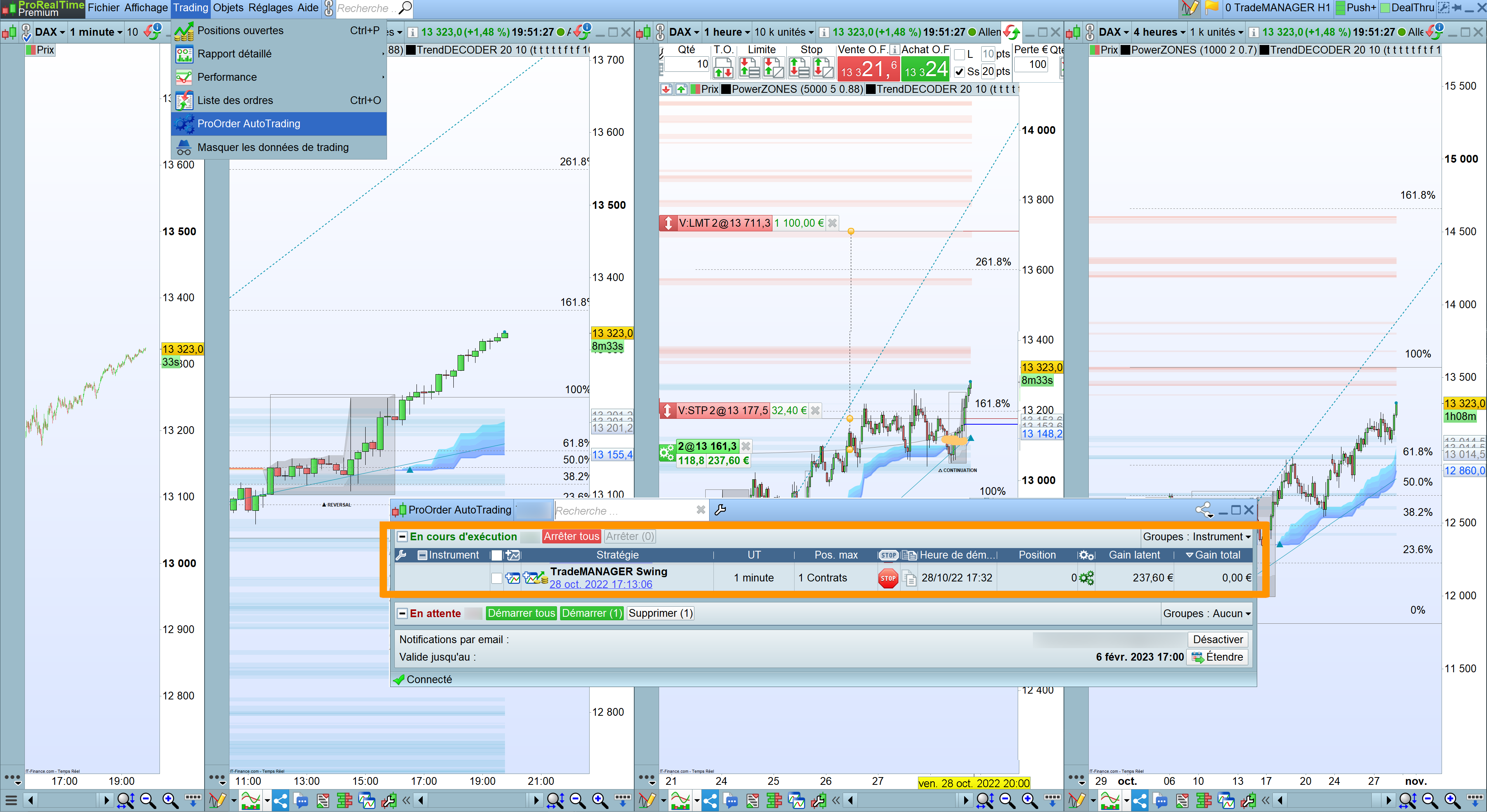The height and width of the screenshot is (812, 1487).
Task: Open the Réglages menu
Action: point(271,7)
